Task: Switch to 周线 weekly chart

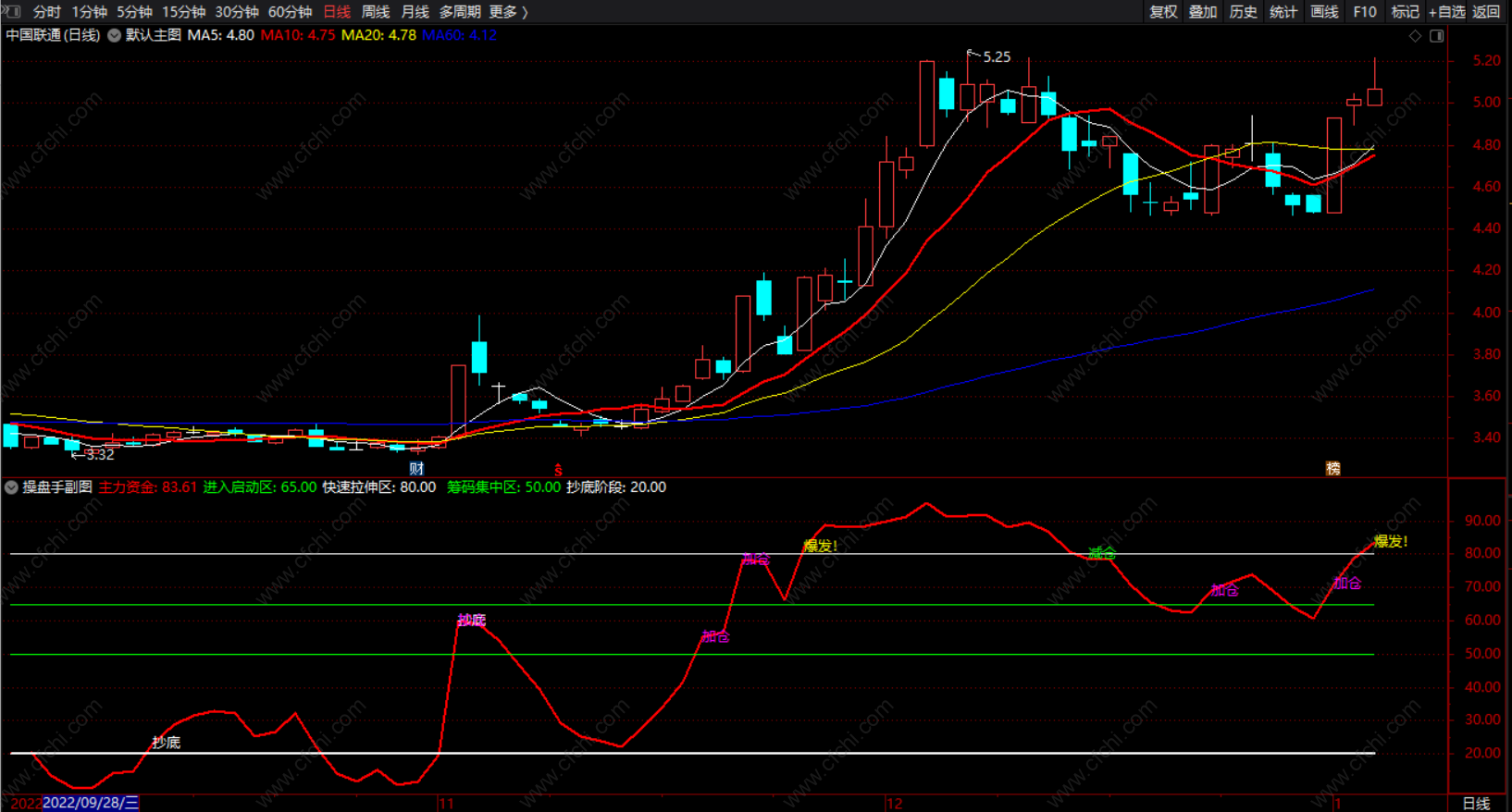Action: (376, 12)
